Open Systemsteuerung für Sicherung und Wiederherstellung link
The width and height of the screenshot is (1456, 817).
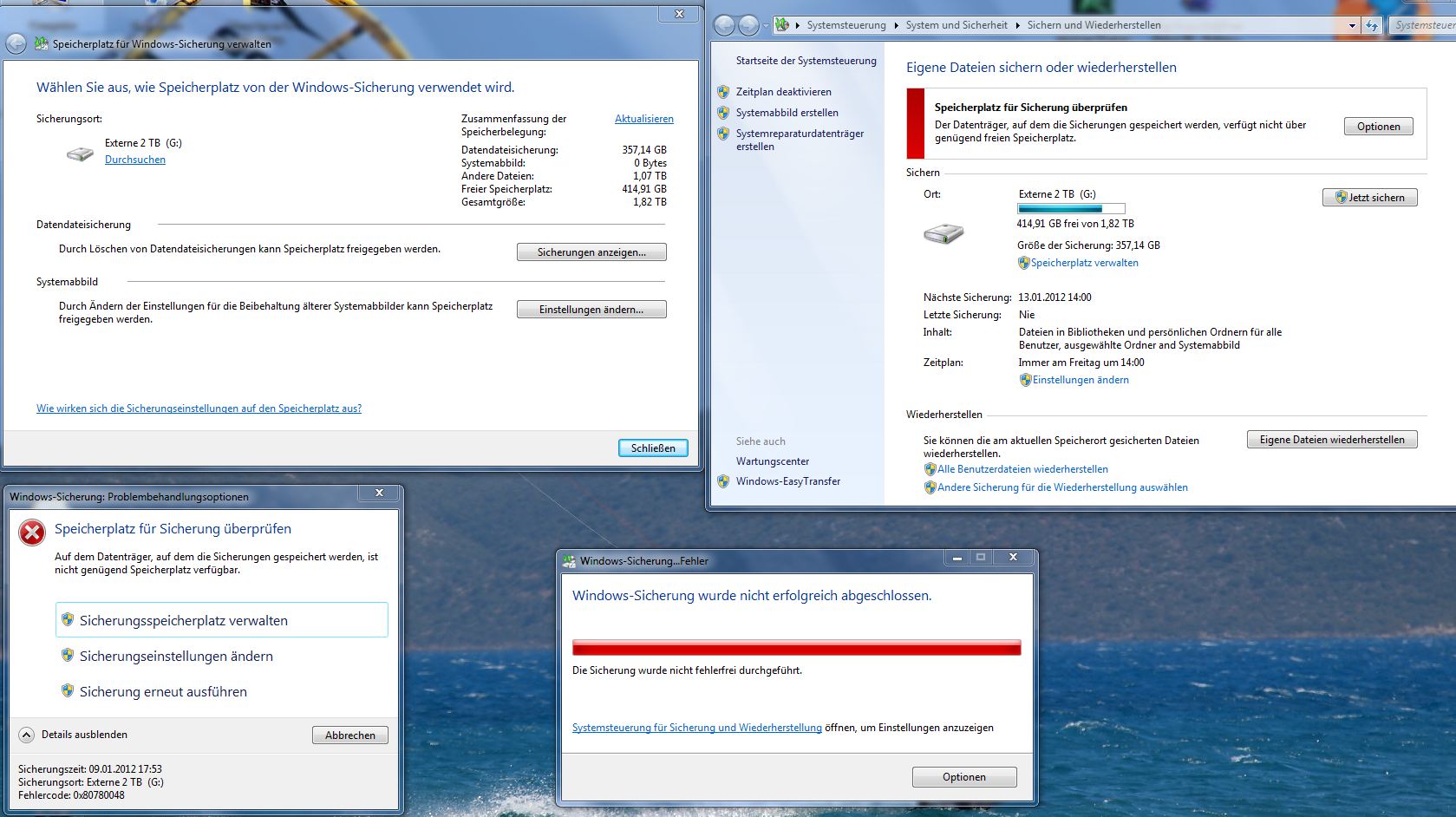(x=696, y=728)
